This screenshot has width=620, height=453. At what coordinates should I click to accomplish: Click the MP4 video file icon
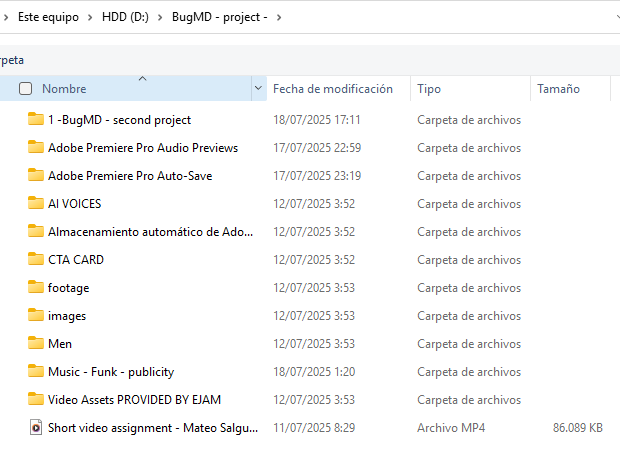36,427
